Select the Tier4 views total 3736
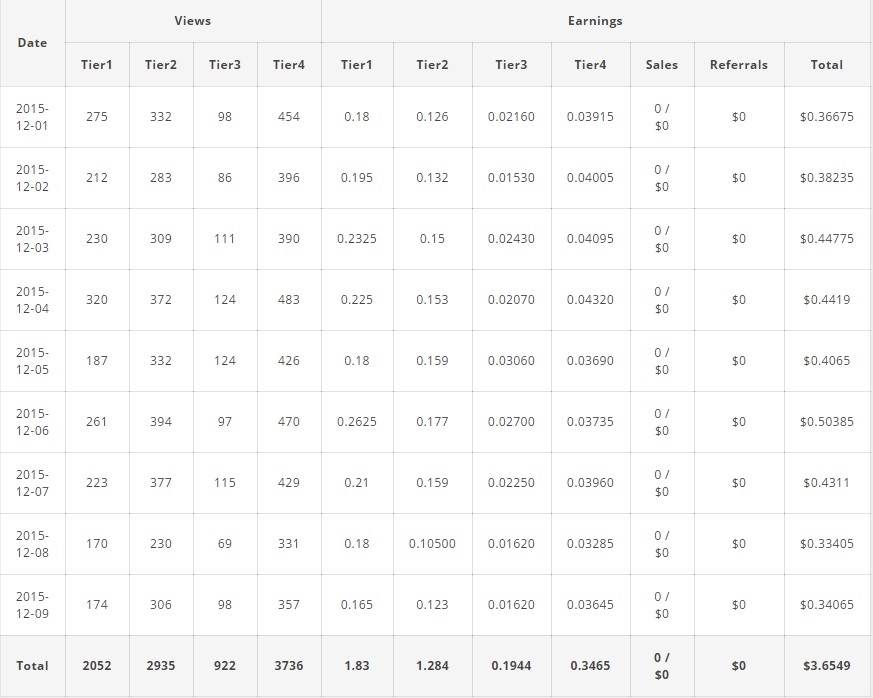Image resolution: width=873 pixels, height=698 pixels. pyautogui.click(x=288, y=666)
